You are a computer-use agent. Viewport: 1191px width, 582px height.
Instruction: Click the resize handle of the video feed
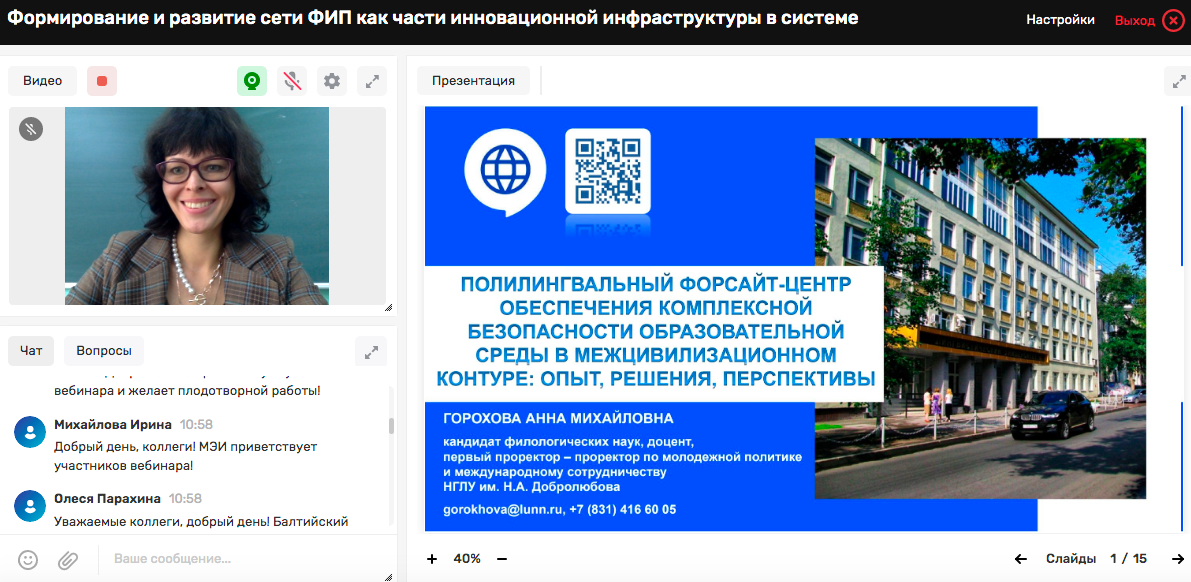tap(388, 308)
